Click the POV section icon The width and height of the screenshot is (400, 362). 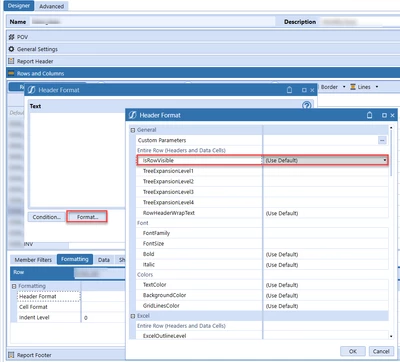point(11,37)
